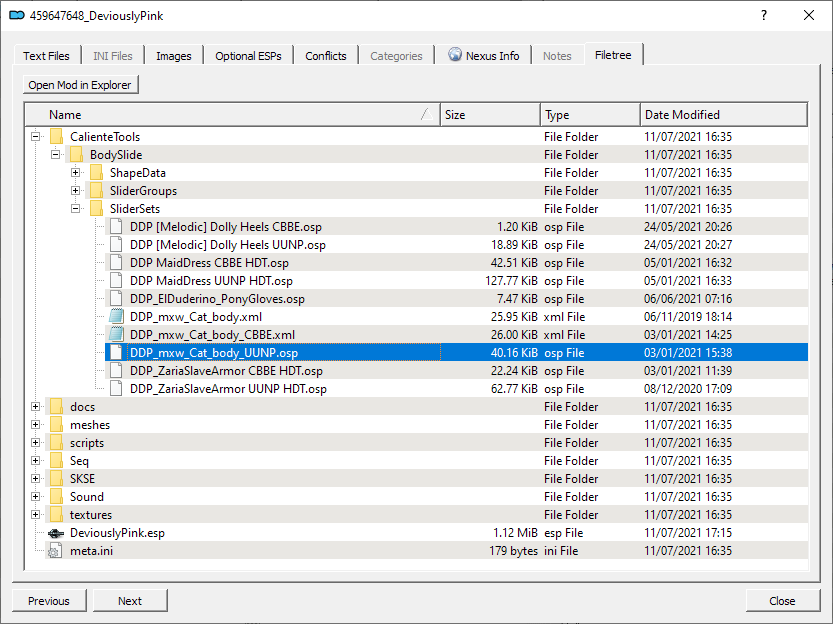The height and width of the screenshot is (624, 833).
Task: Sort by the Type column header
Action: [590, 115]
